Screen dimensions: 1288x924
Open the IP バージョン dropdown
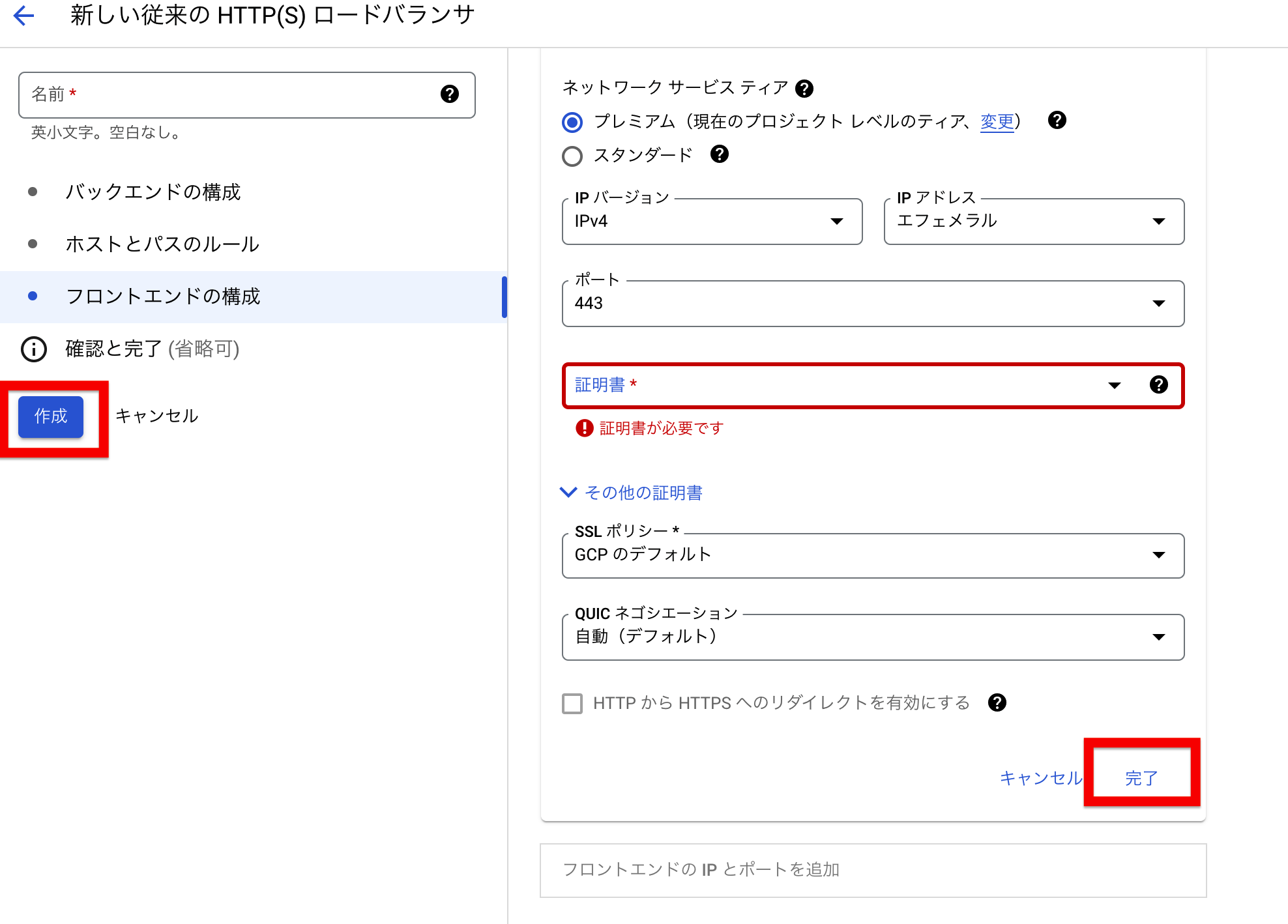(x=838, y=222)
